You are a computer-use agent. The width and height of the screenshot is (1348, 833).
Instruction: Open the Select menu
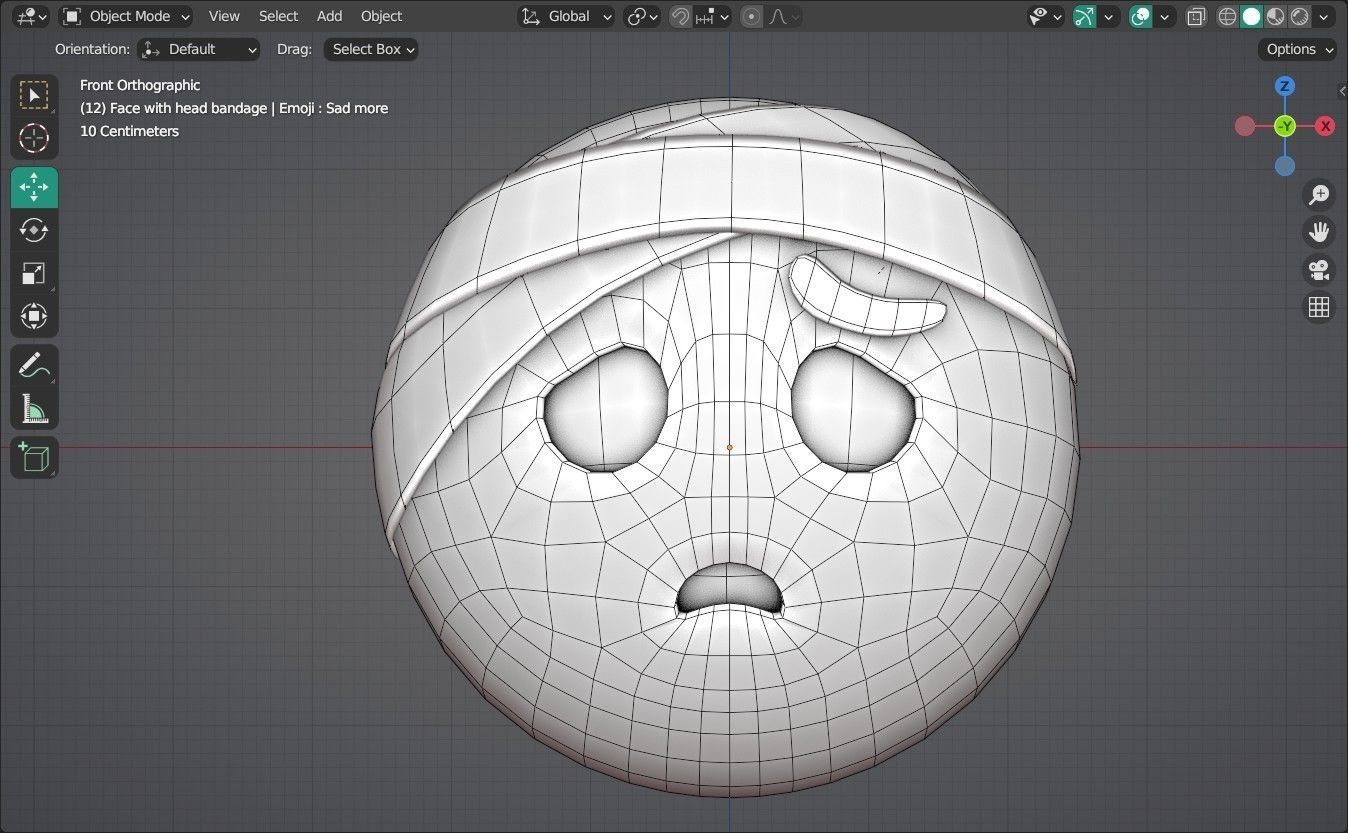click(278, 16)
